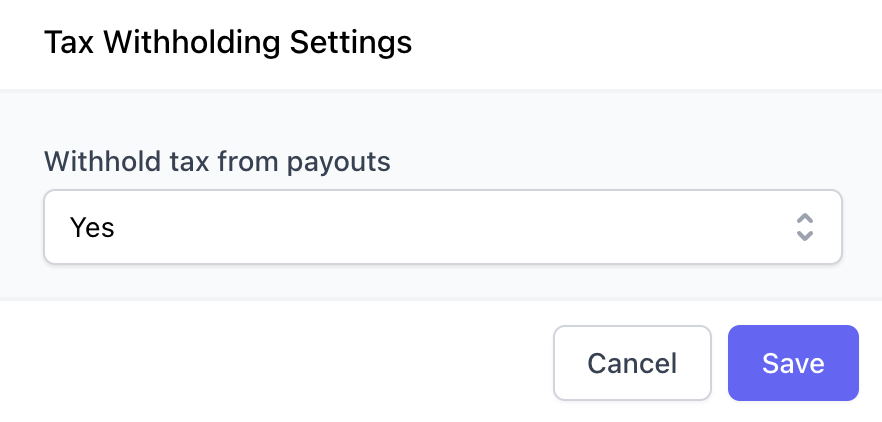The image size is (882, 422).
Task: Choose Save to apply withholding preference
Action: [x=793, y=363]
